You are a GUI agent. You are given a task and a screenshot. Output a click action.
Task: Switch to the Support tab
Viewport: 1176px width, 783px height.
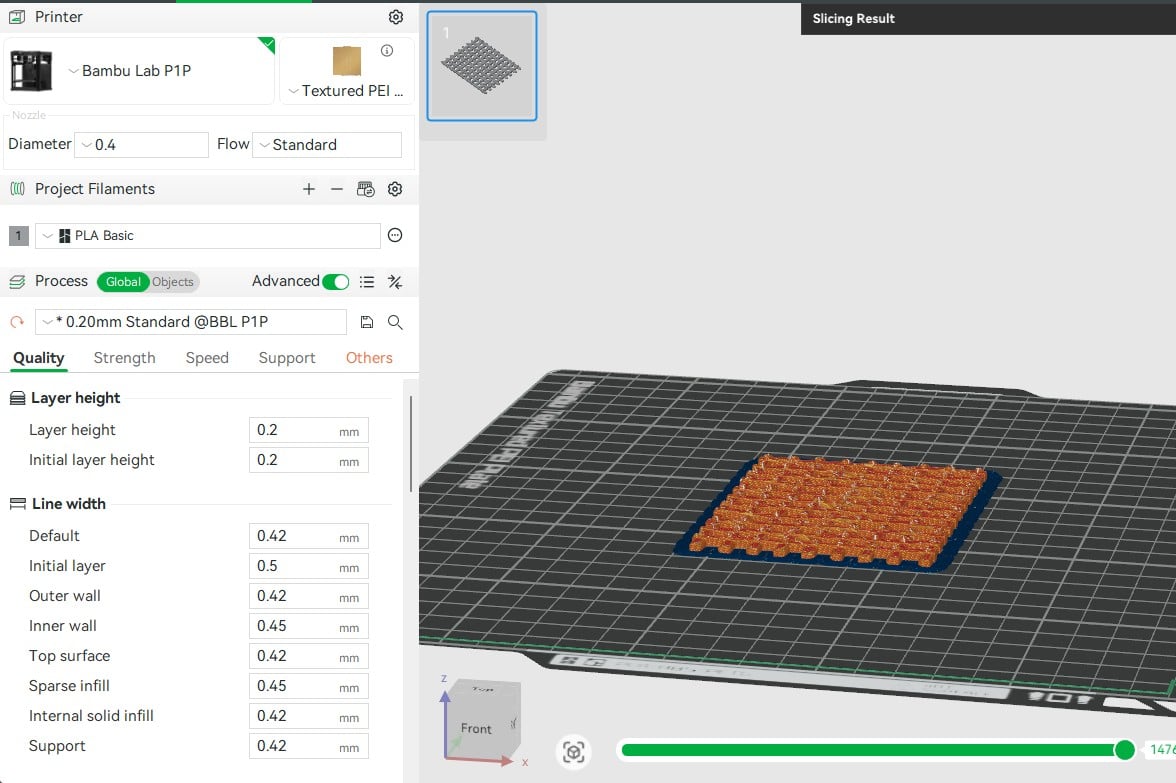287,358
